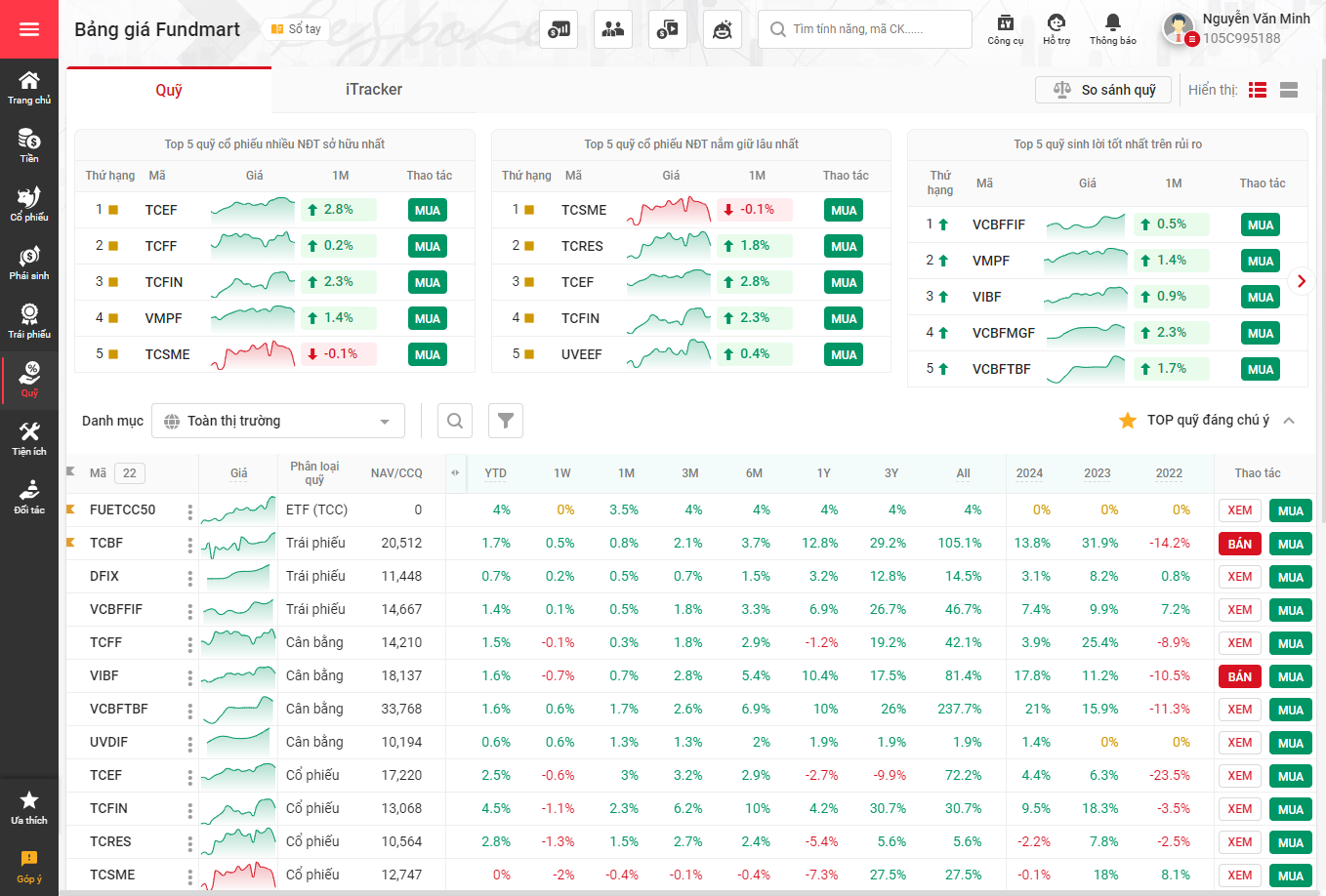Click the So sánh quỹ button

[1103, 90]
